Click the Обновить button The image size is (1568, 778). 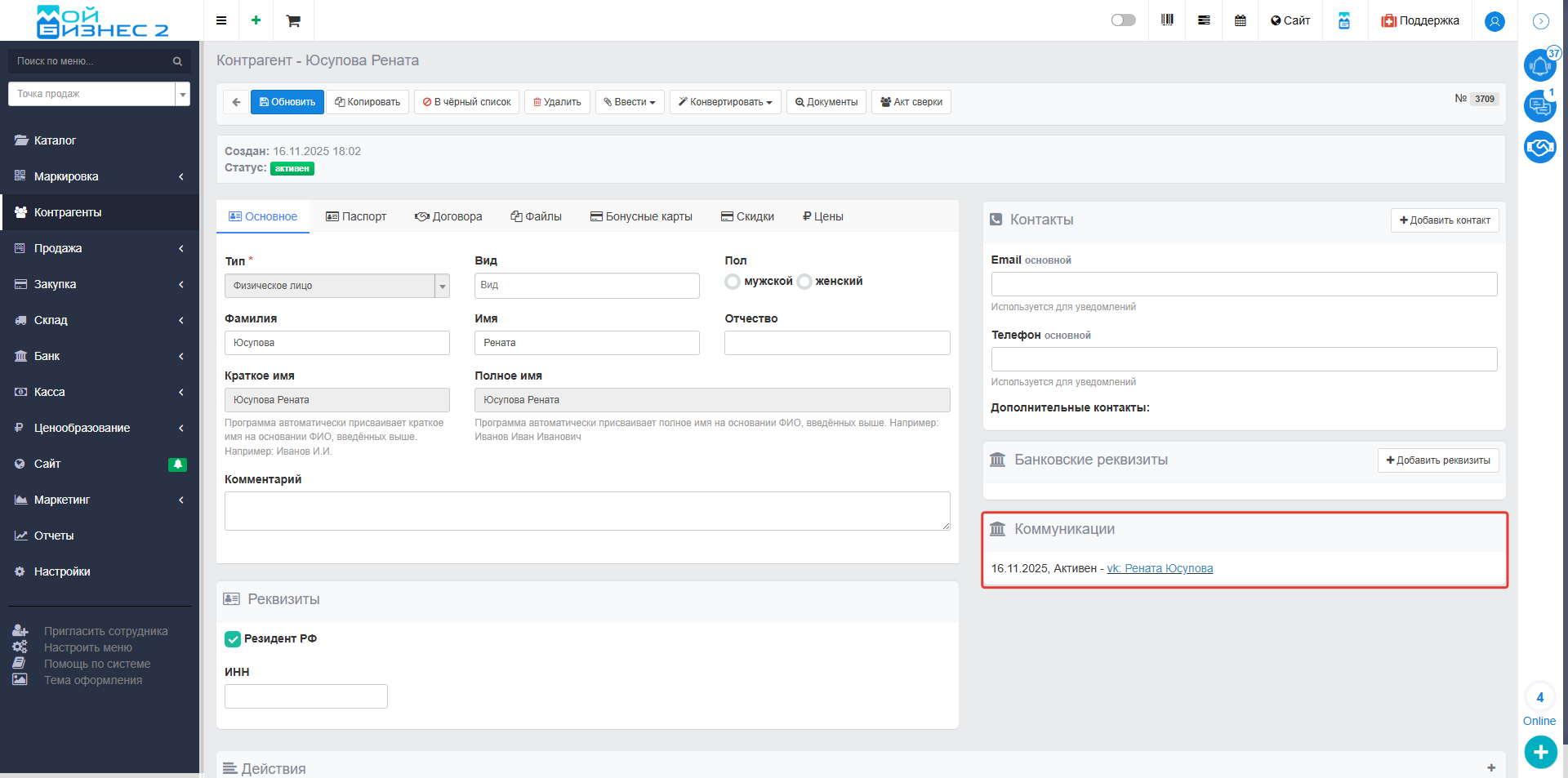(287, 102)
